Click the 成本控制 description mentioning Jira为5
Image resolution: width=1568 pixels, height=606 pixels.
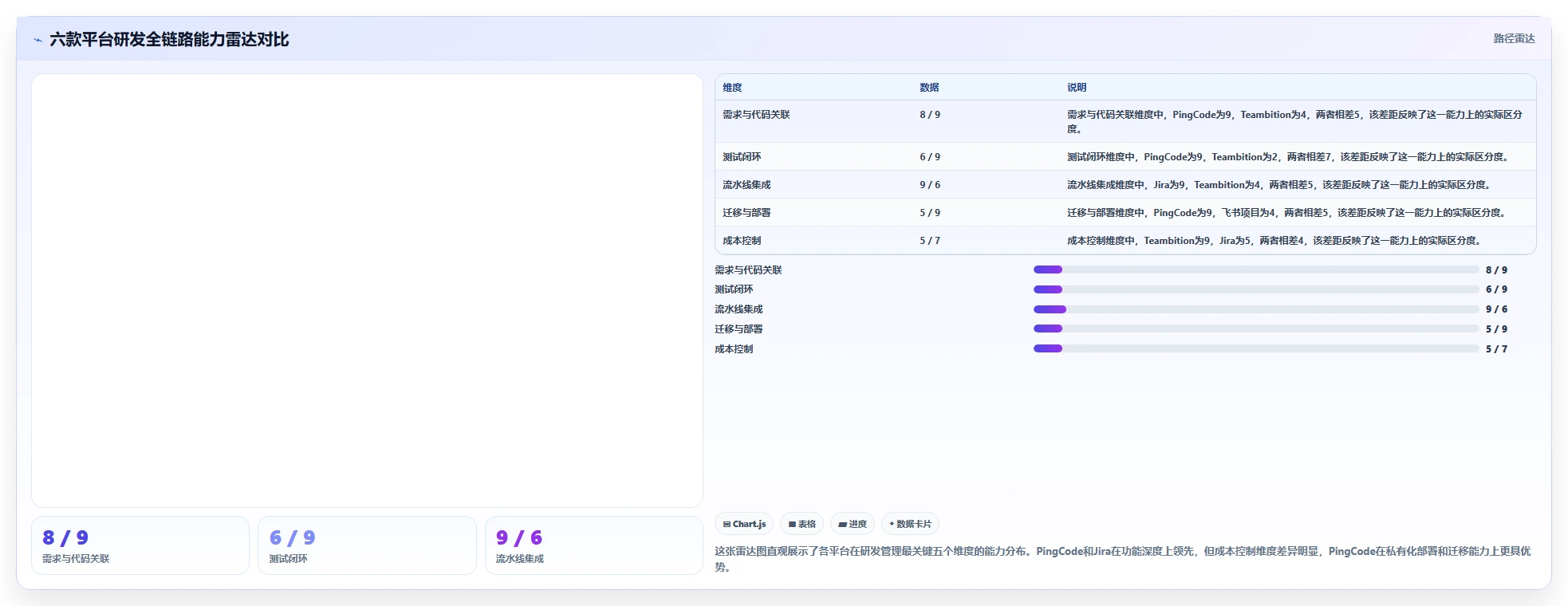point(1276,241)
